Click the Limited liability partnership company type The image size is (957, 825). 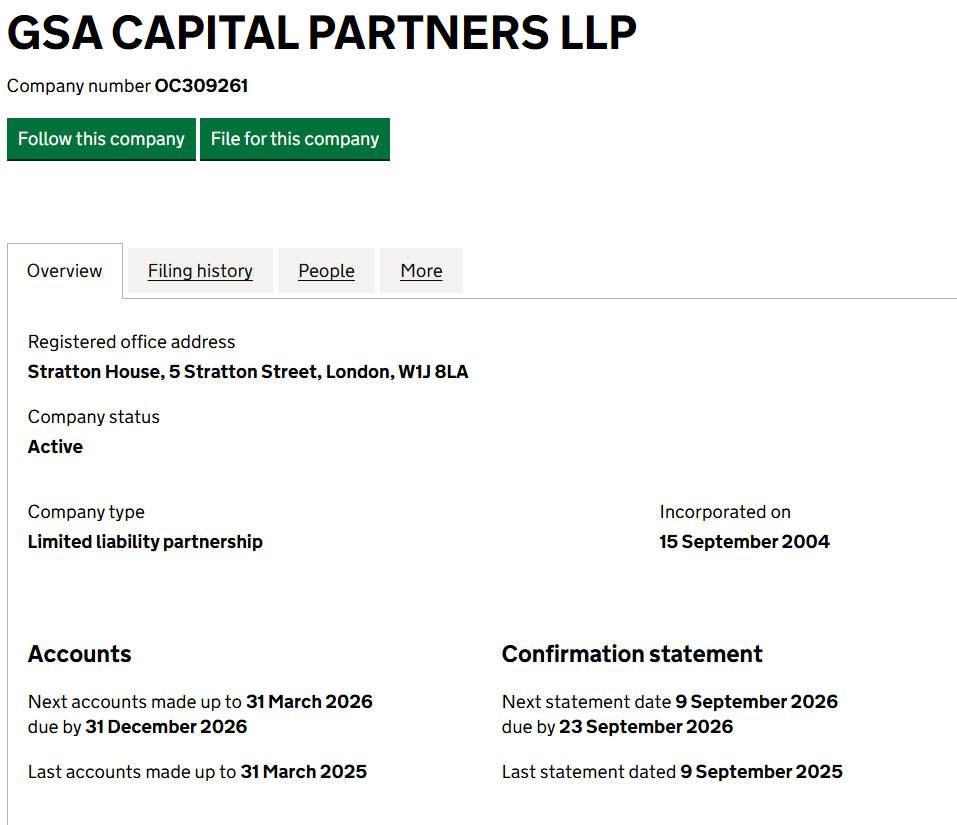click(x=145, y=542)
